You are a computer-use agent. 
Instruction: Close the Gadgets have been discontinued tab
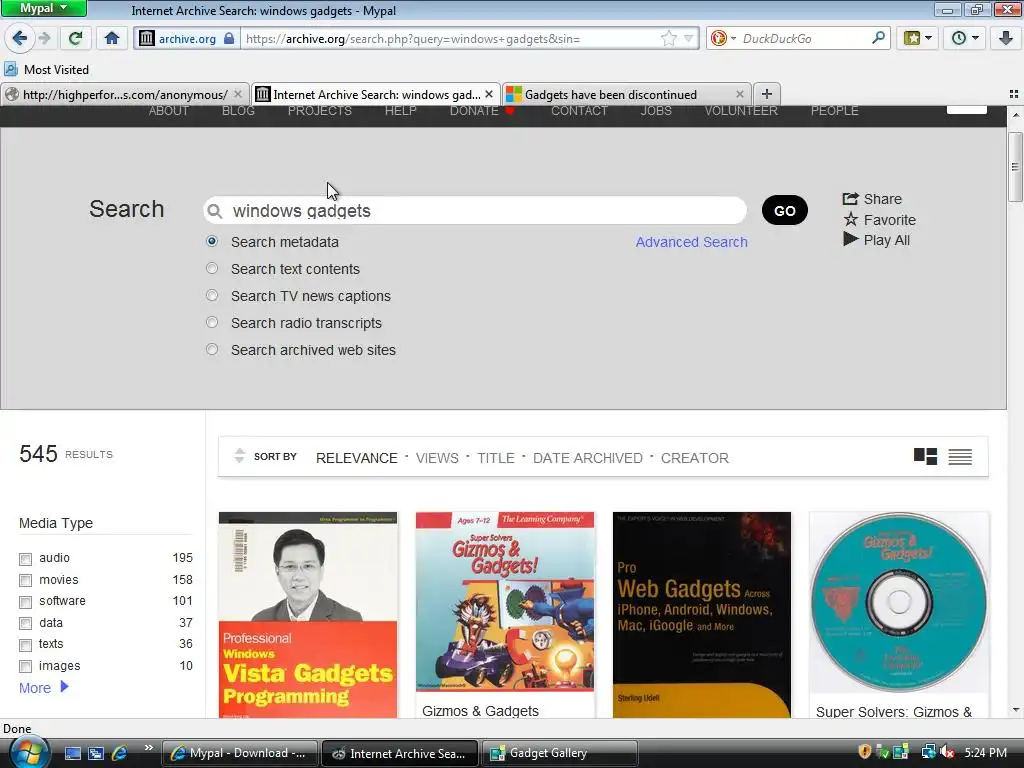[740, 94]
